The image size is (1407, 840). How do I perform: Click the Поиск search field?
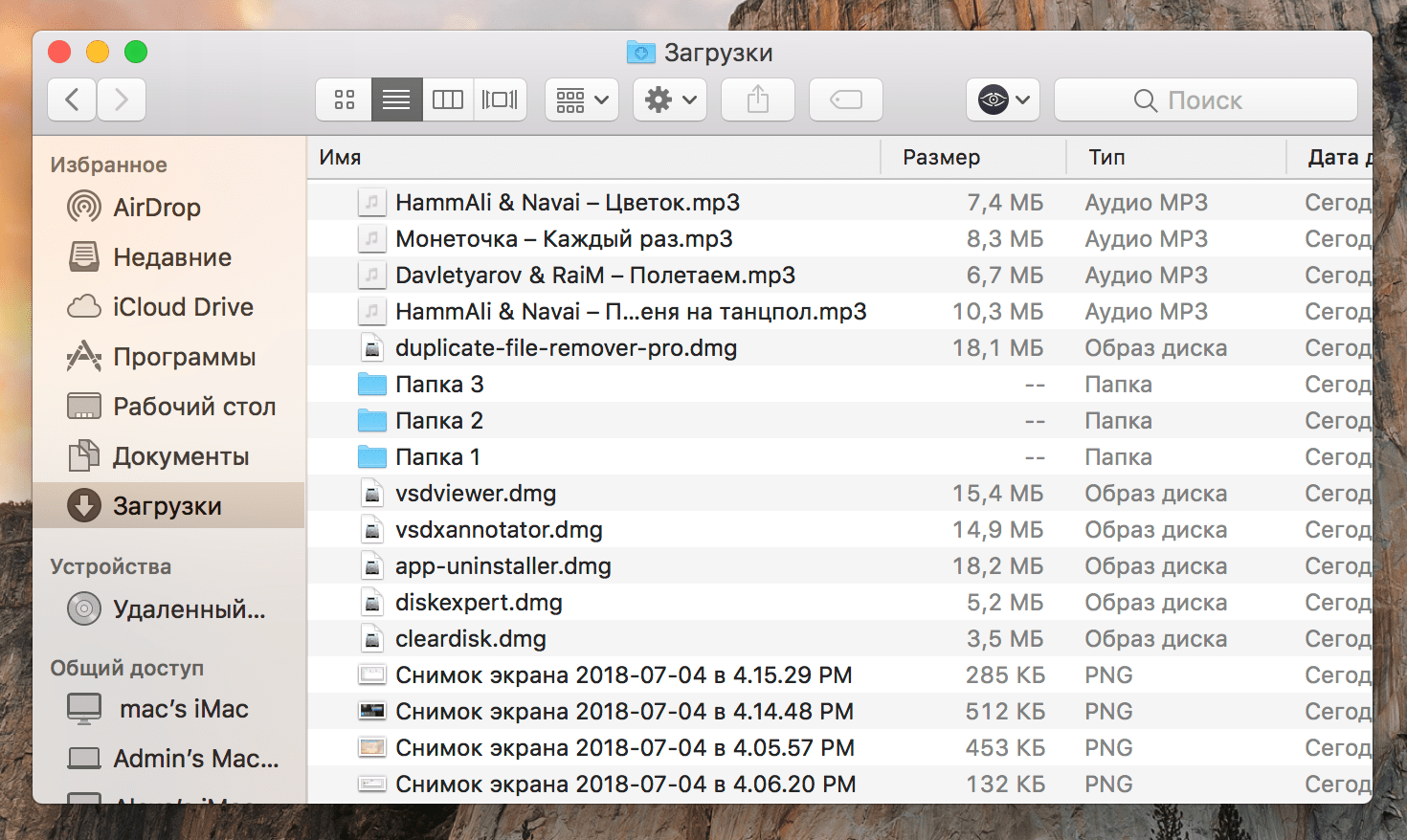pos(1206,99)
